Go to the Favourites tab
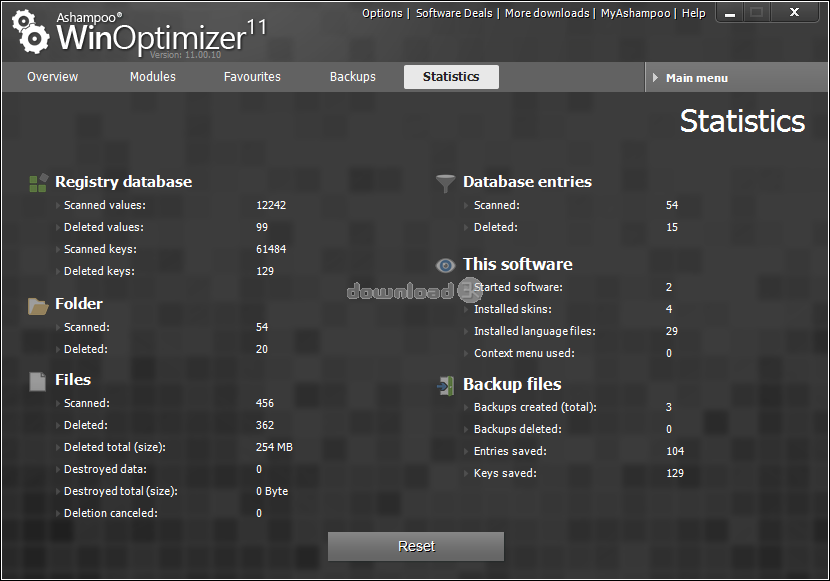Image resolution: width=830 pixels, height=581 pixels. coord(252,77)
